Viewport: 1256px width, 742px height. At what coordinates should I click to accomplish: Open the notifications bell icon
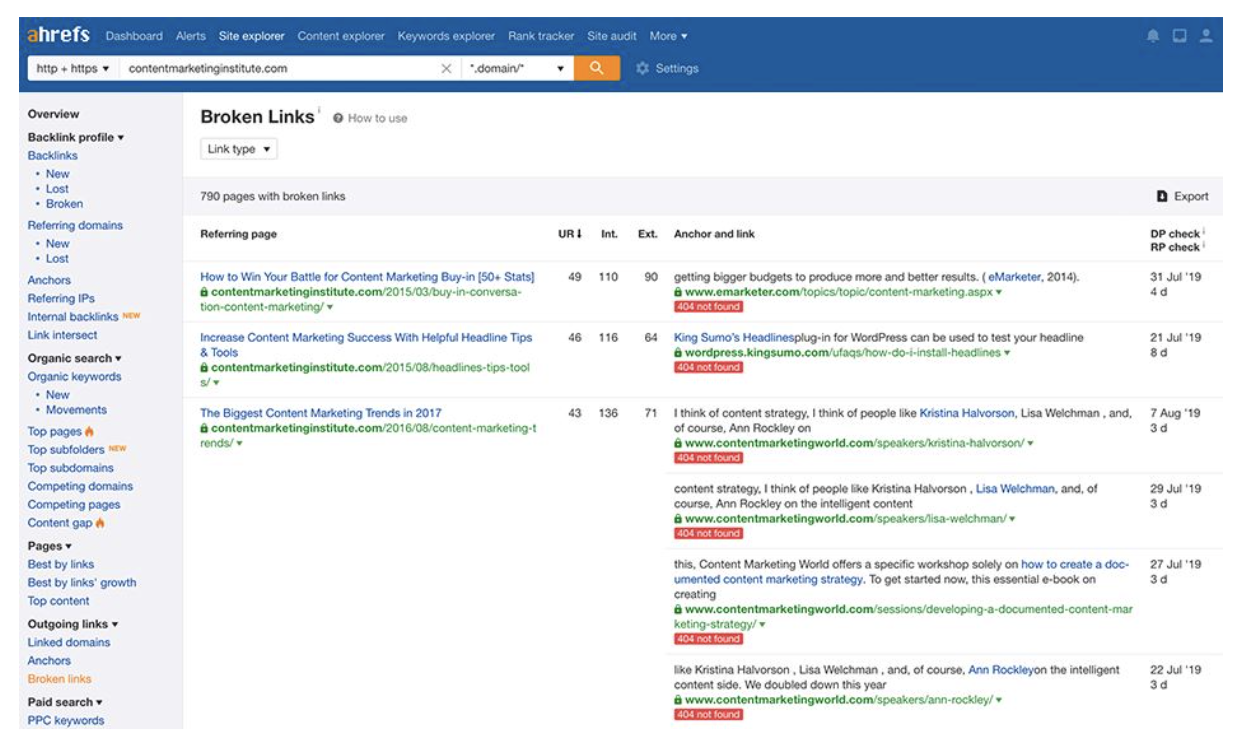(1153, 36)
